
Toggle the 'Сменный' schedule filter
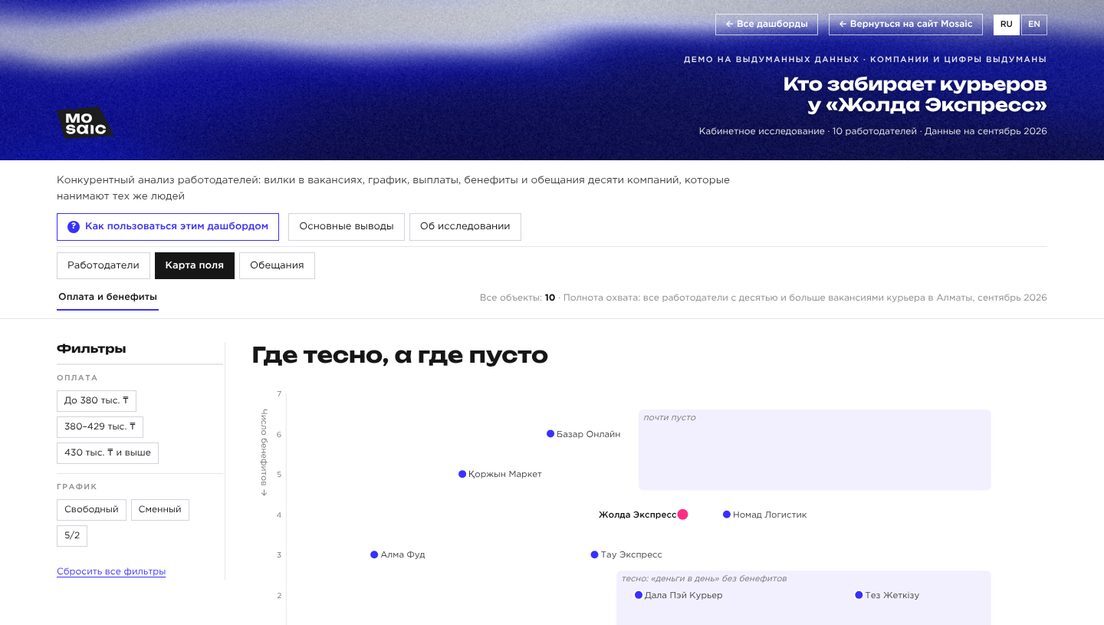(x=160, y=510)
